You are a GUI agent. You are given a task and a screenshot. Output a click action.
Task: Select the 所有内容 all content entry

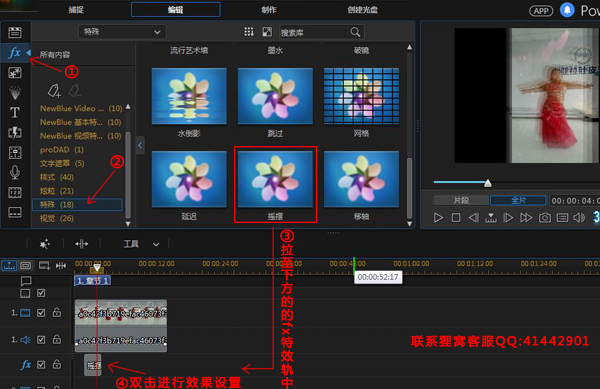pos(55,55)
